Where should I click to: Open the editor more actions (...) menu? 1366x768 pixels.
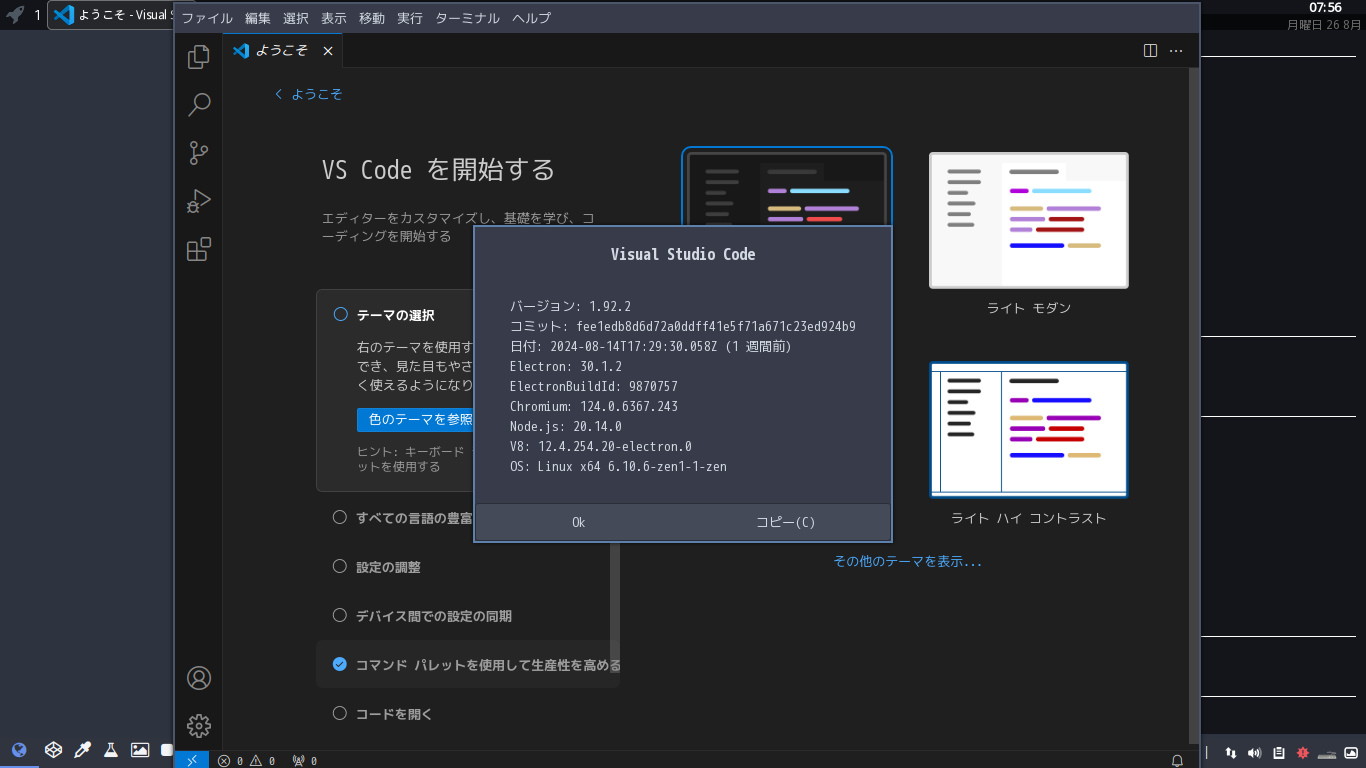(1176, 50)
